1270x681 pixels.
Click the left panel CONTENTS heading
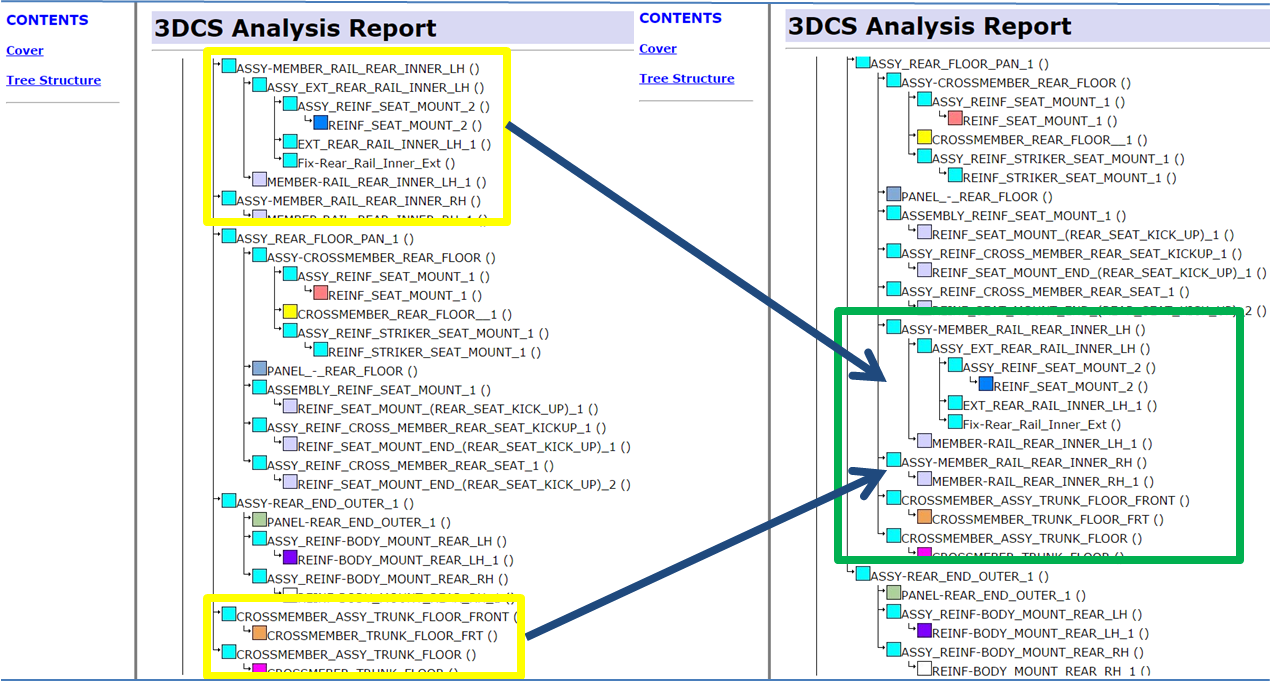(47, 19)
